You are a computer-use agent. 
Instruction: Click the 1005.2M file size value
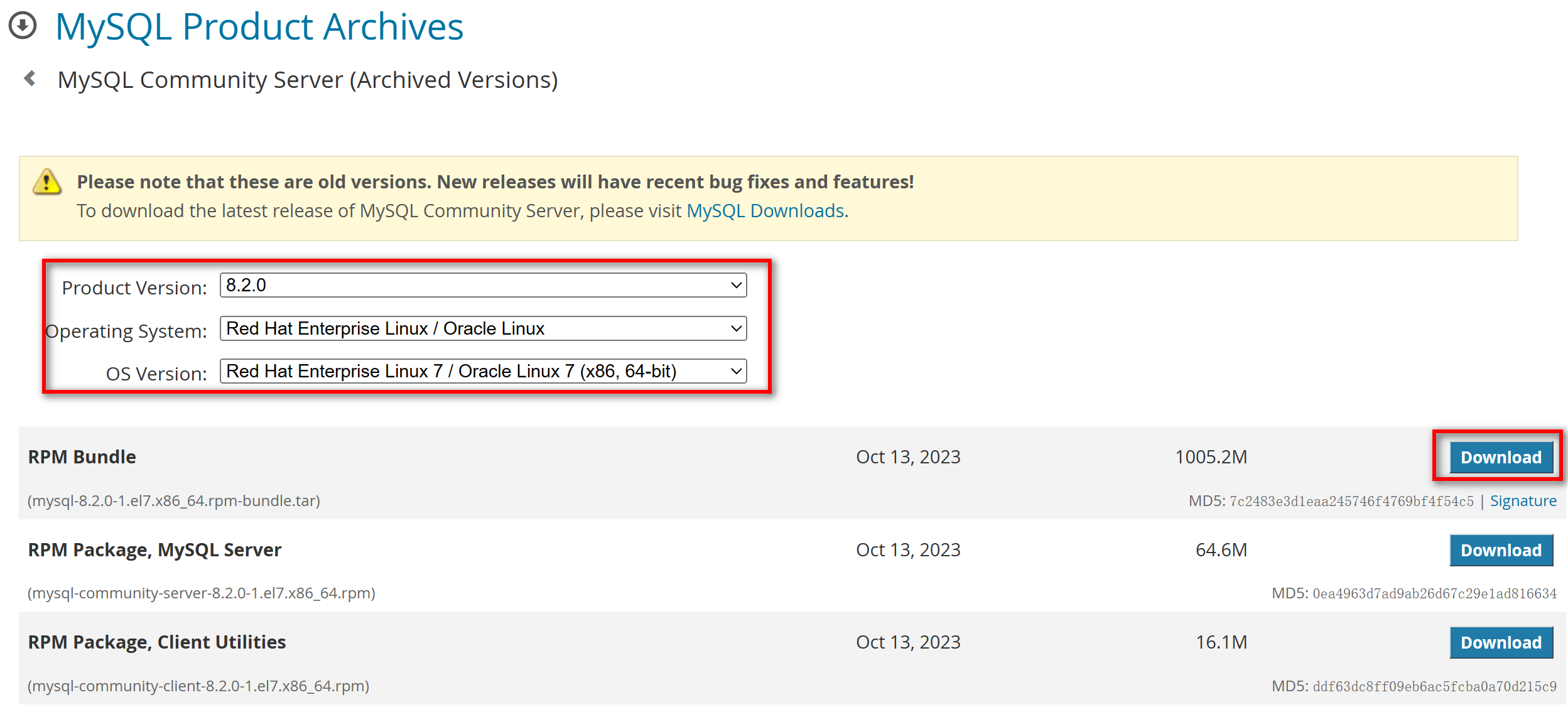pyautogui.click(x=1211, y=457)
